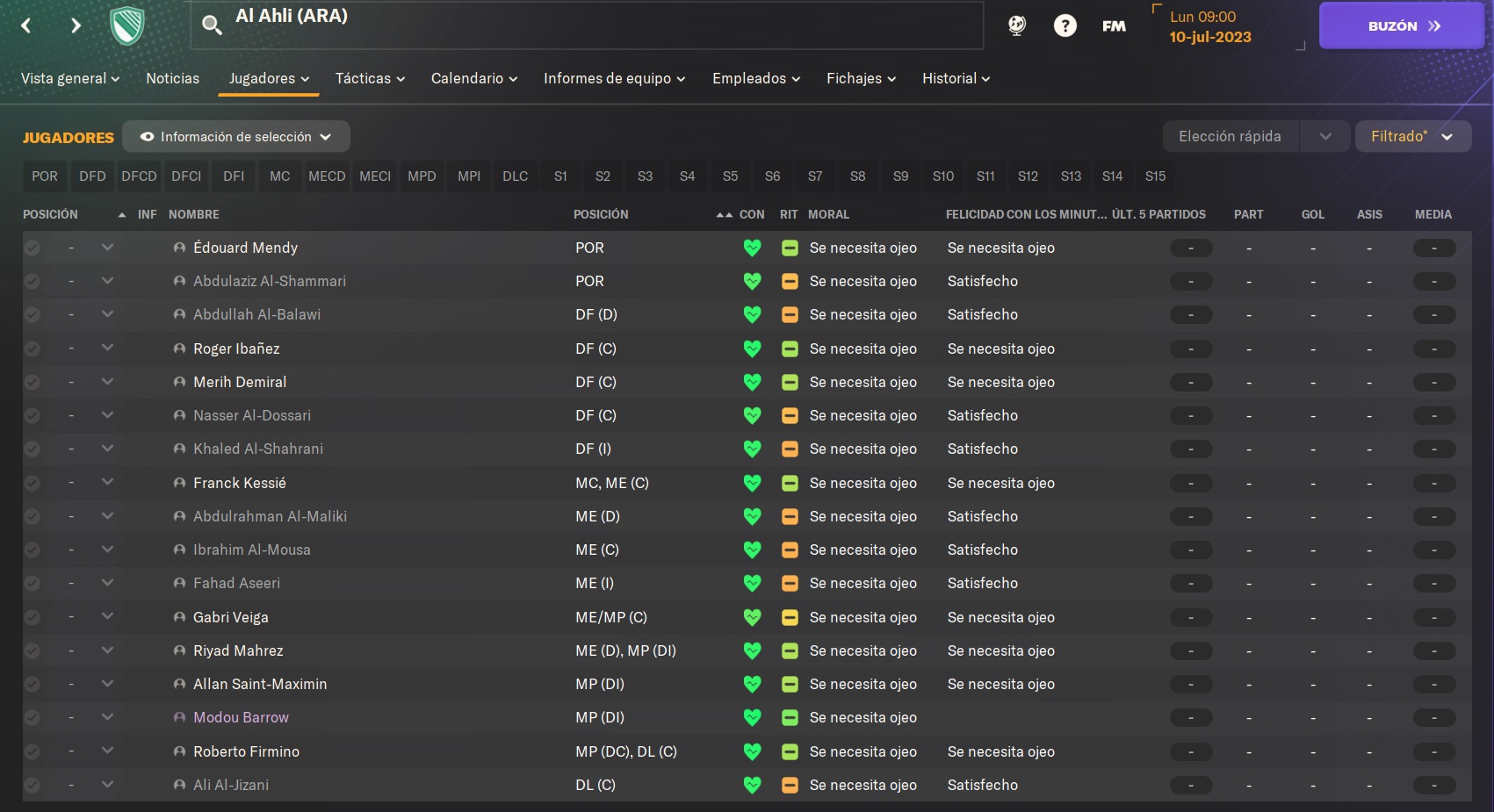Tick the selection circle for Riyad Mahrez
This screenshot has width=1494, height=812.
[32, 650]
